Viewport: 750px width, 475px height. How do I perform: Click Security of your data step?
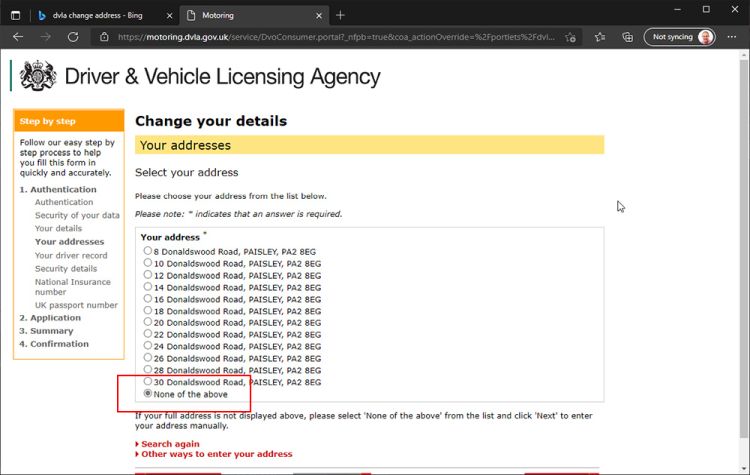pyautogui.click(x=77, y=215)
